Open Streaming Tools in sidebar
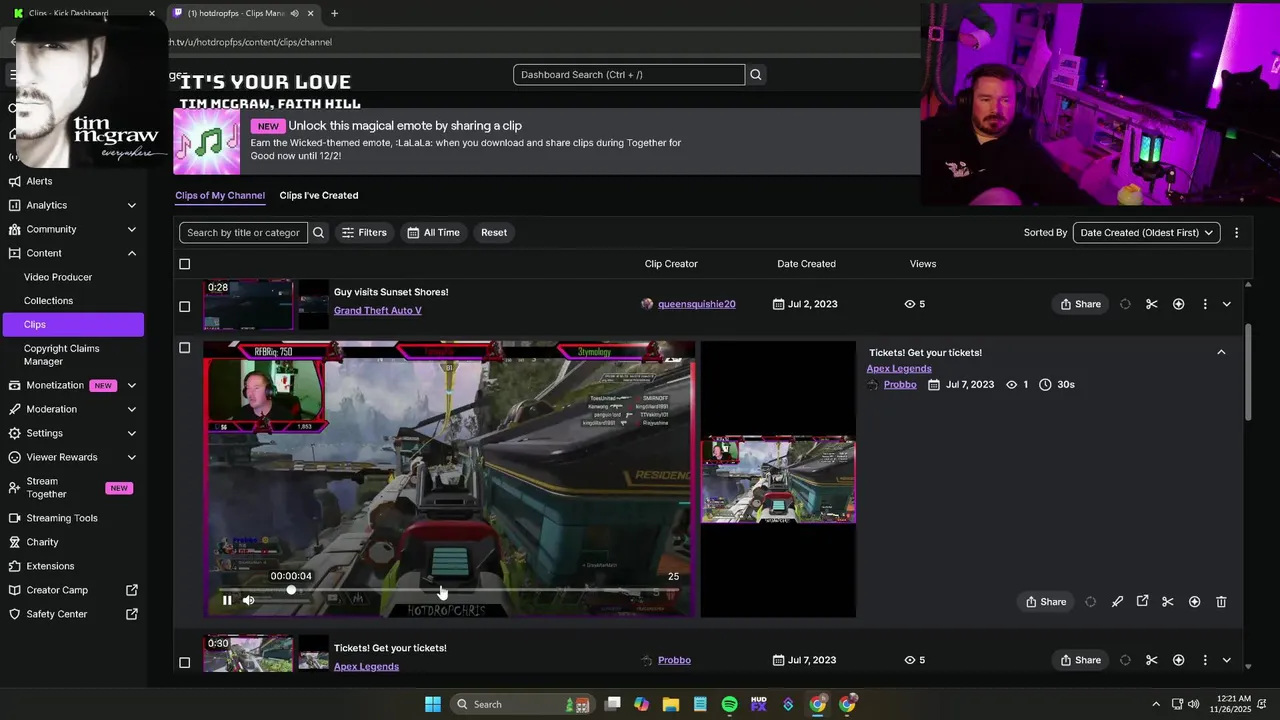Screen dimensions: 1280x720 [62, 518]
